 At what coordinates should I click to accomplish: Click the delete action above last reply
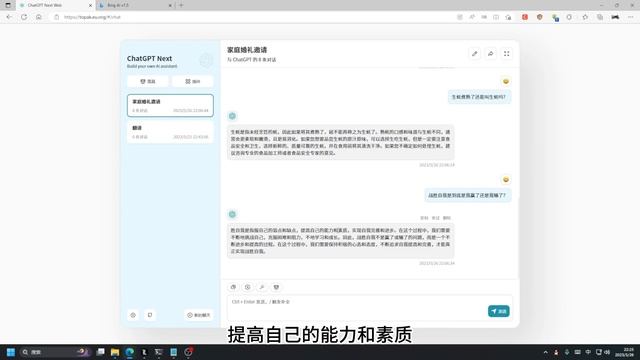[447, 218]
